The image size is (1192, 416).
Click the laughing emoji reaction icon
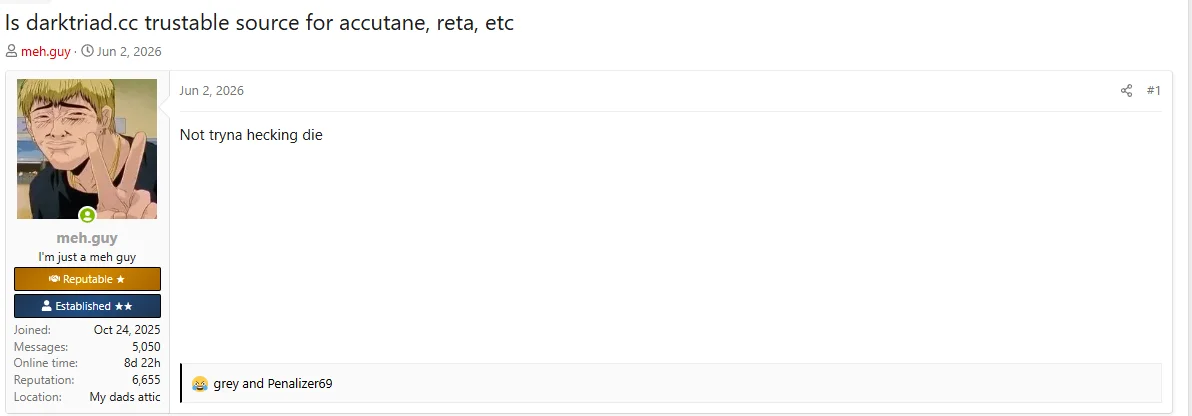click(x=200, y=383)
